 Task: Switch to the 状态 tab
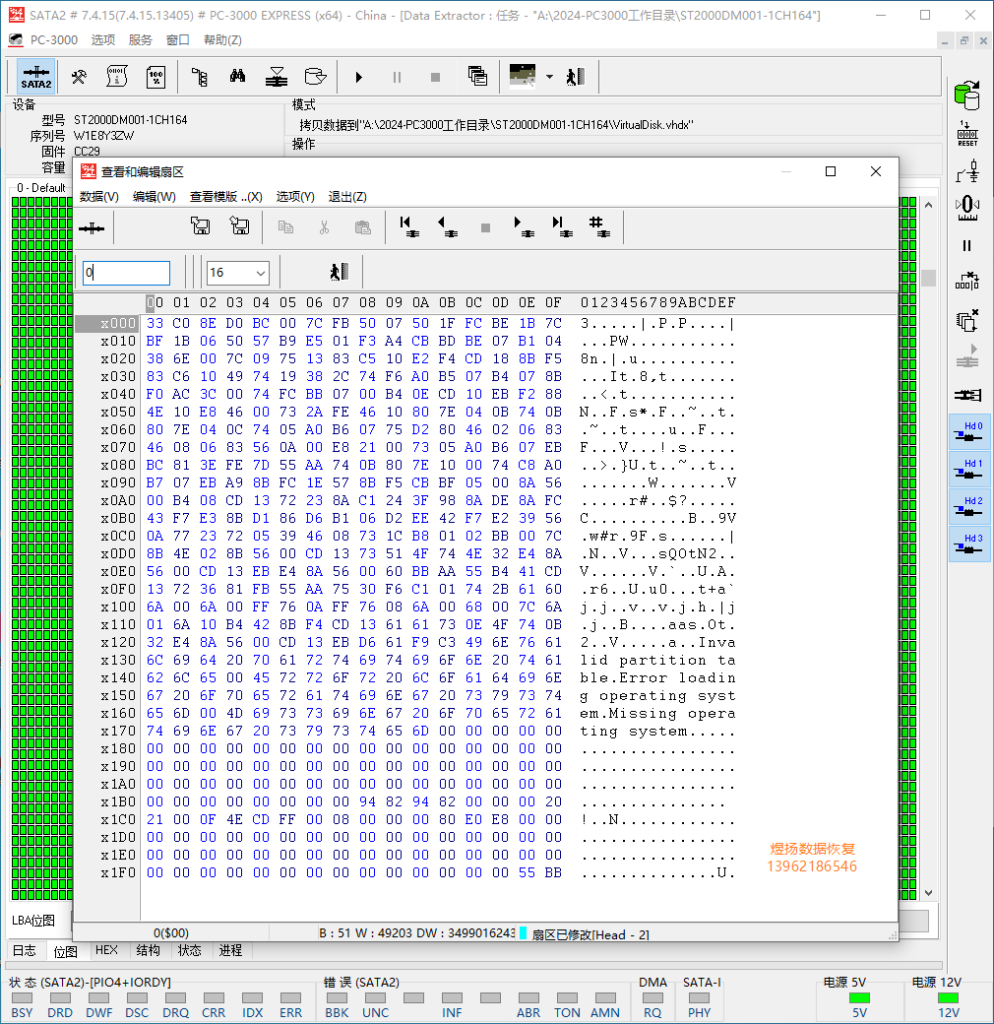pyautogui.click(x=189, y=950)
